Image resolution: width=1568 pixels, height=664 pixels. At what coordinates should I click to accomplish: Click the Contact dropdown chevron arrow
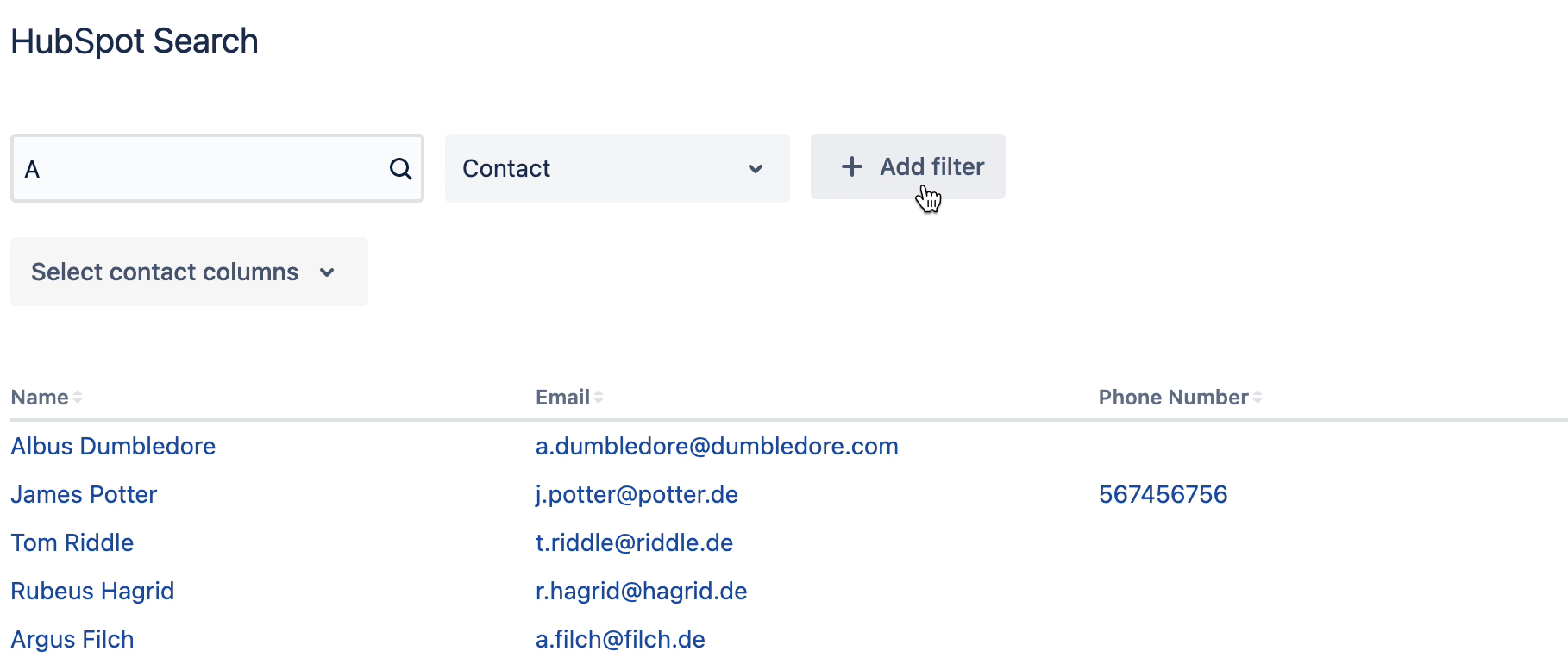click(756, 169)
